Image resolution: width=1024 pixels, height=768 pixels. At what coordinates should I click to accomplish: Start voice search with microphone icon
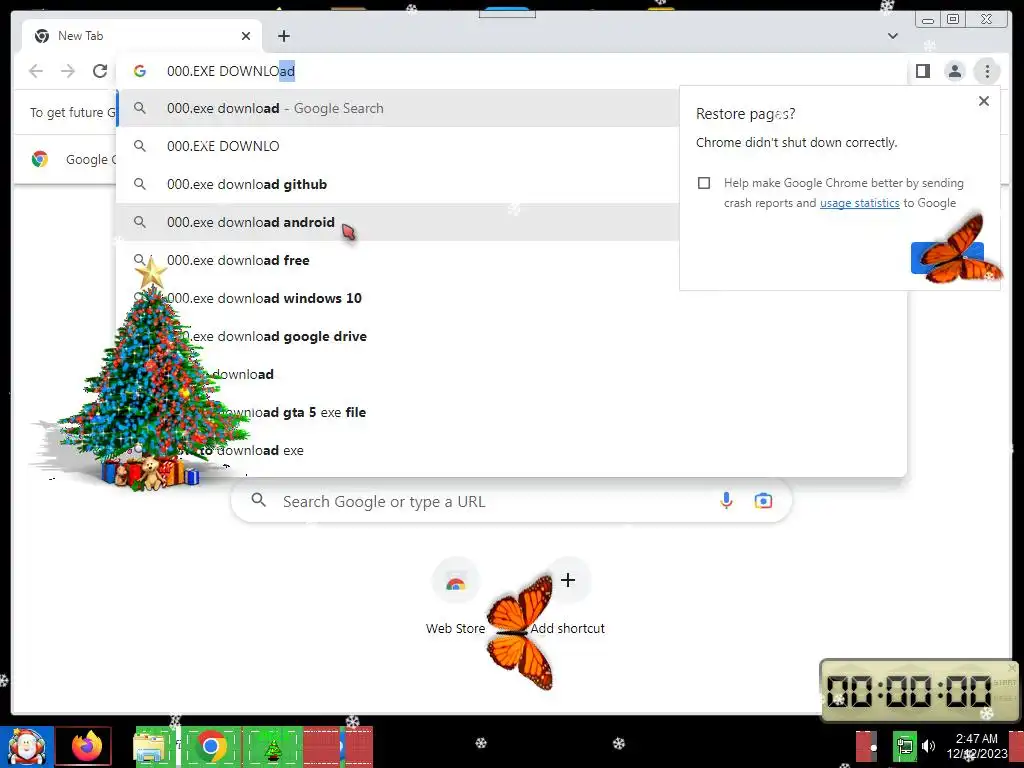pyautogui.click(x=726, y=501)
